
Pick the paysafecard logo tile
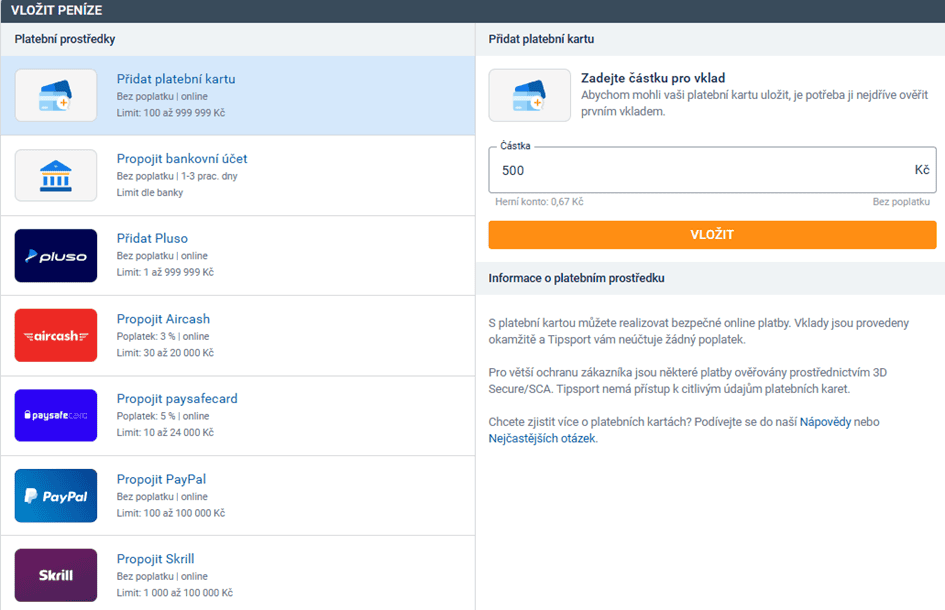tap(56, 415)
